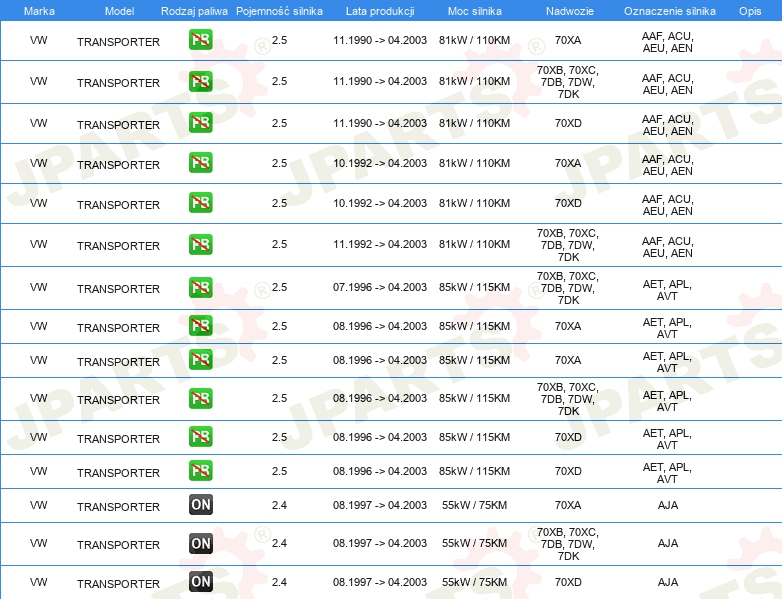
Task: Click the ON diesel icon in the 70XB, 70XC row
Action: pos(200,543)
